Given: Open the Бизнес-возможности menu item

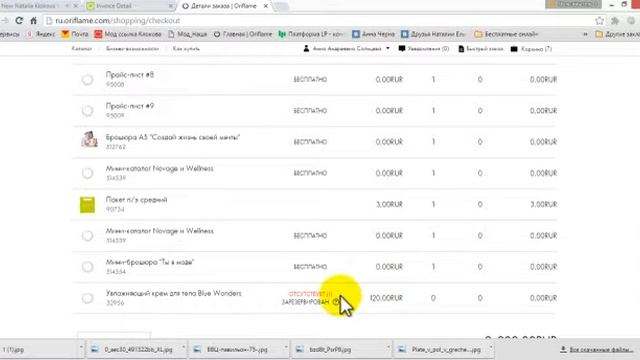Looking at the screenshot, I should [x=132, y=49].
